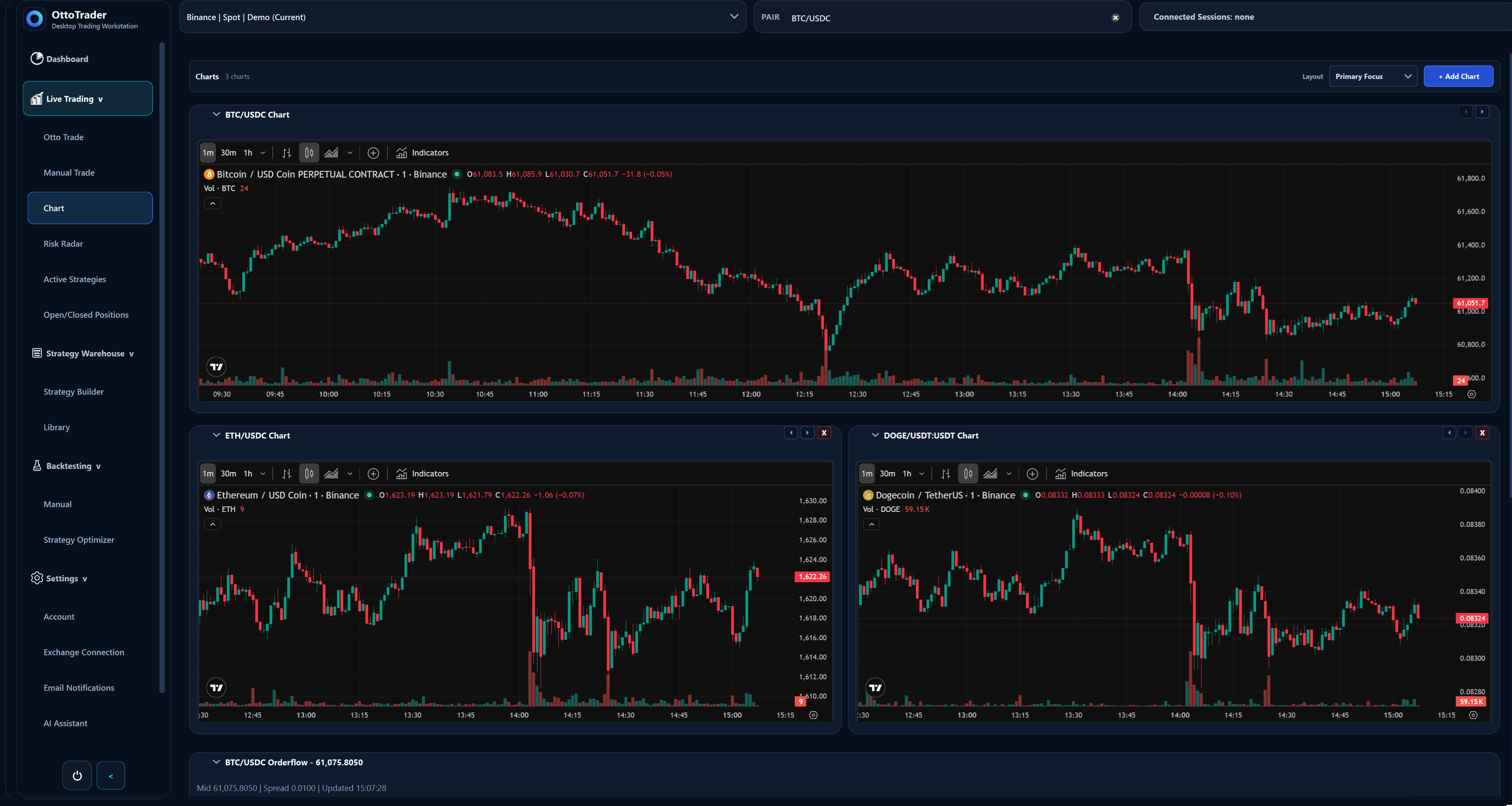
Task: Switch ETH/USDC chart to 30m interval
Action: (228, 474)
